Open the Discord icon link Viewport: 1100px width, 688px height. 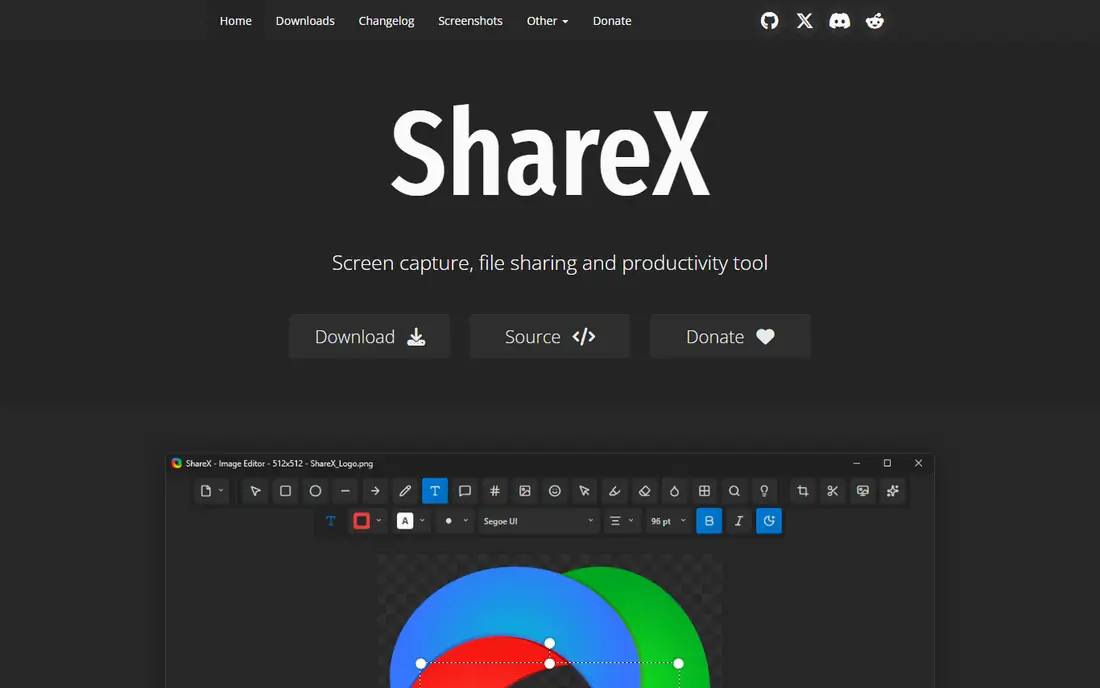point(840,21)
